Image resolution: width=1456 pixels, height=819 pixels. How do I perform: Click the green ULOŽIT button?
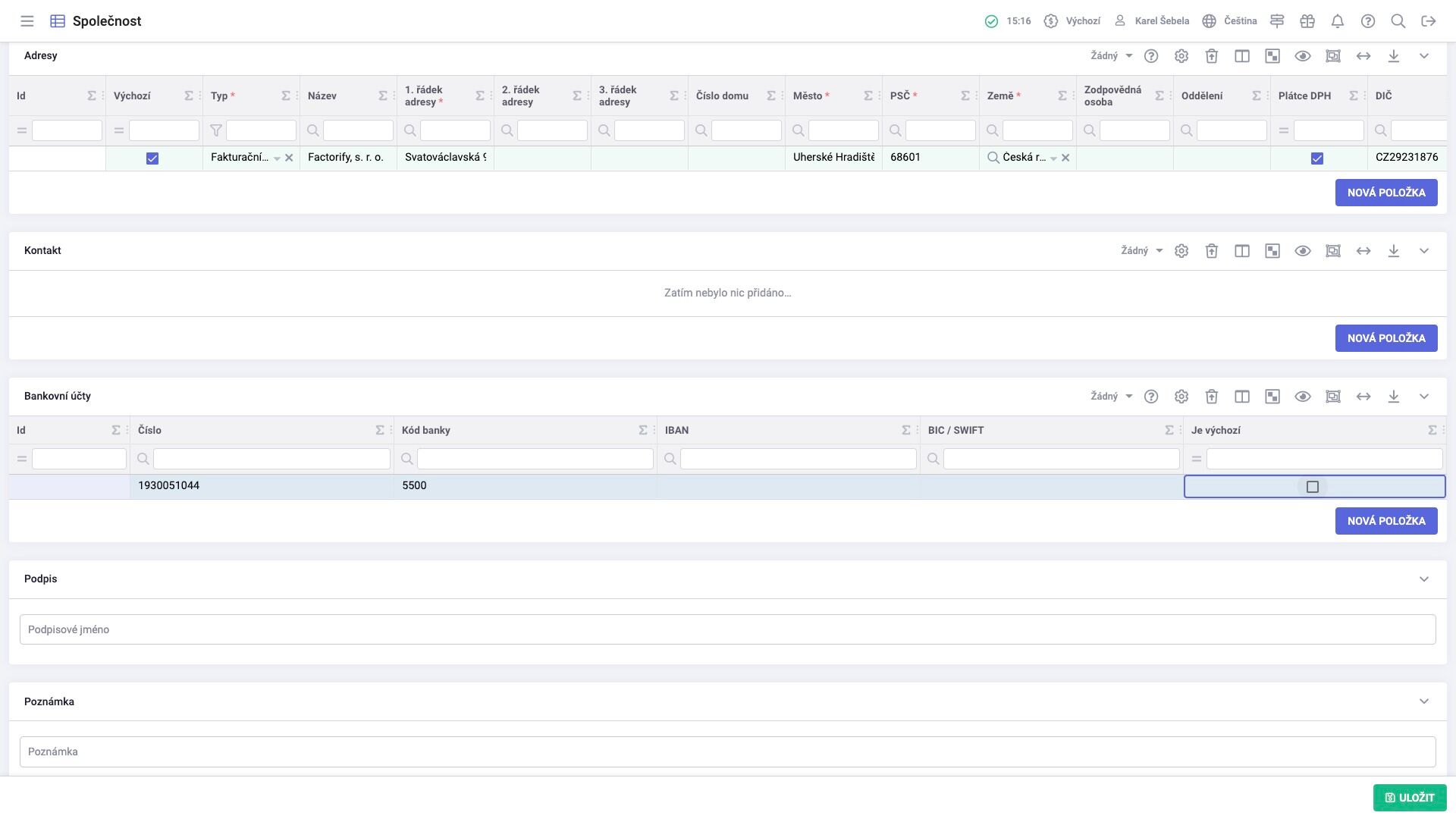point(1410,798)
